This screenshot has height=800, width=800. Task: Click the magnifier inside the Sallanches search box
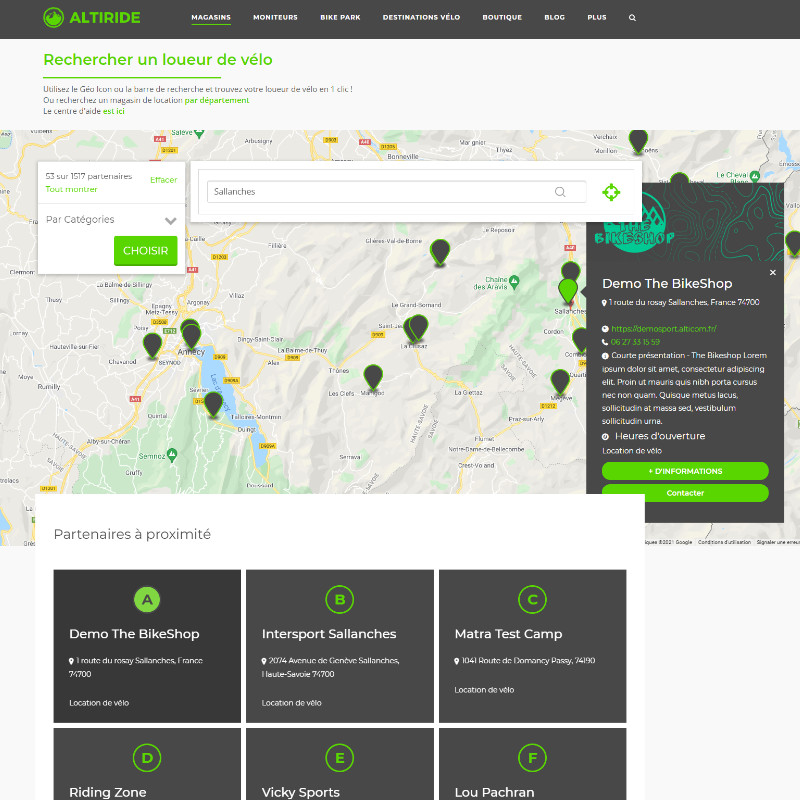pos(560,192)
